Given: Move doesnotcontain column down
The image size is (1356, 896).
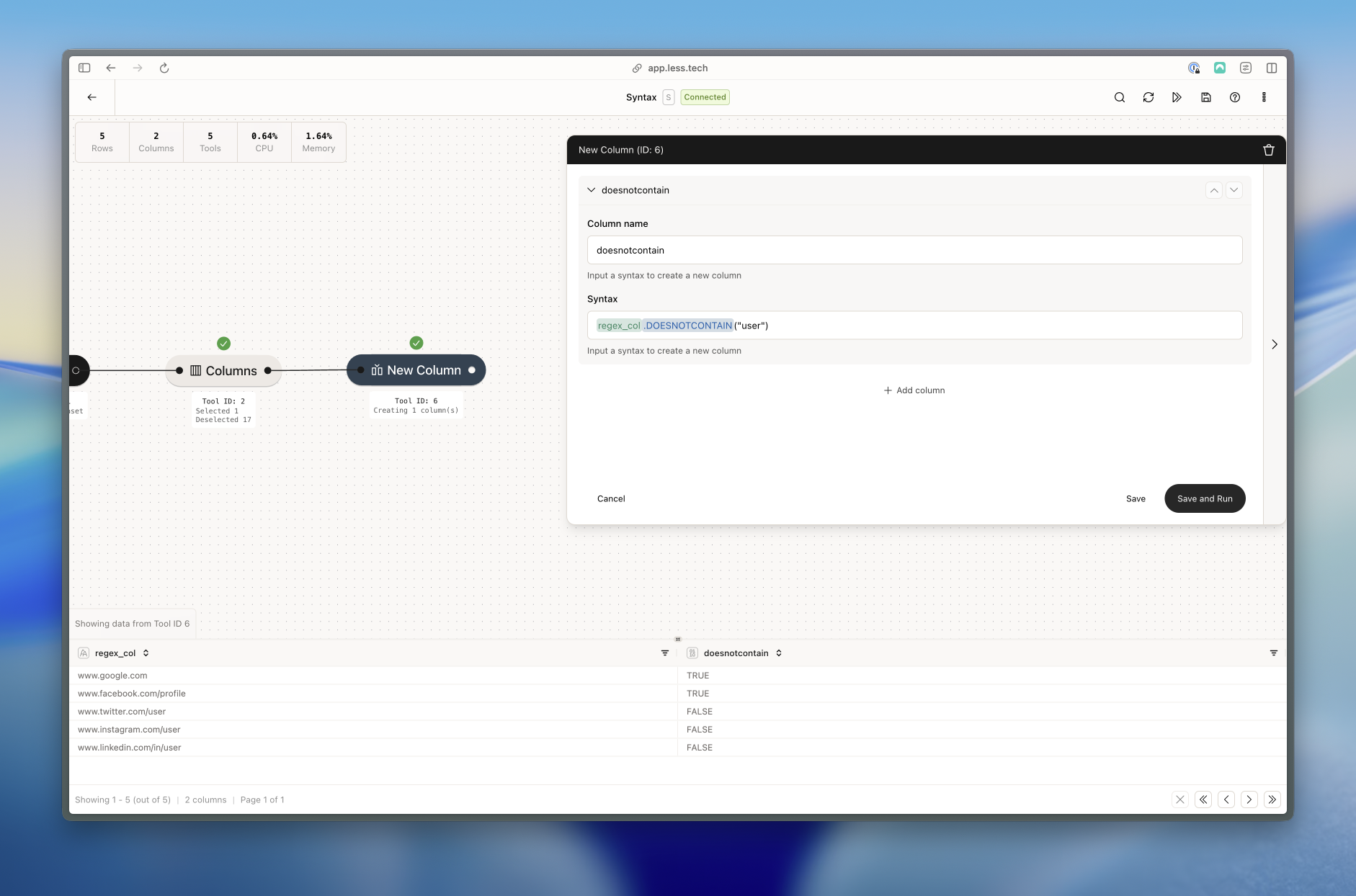Looking at the screenshot, I should pyautogui.click(x=1234, y=190).
